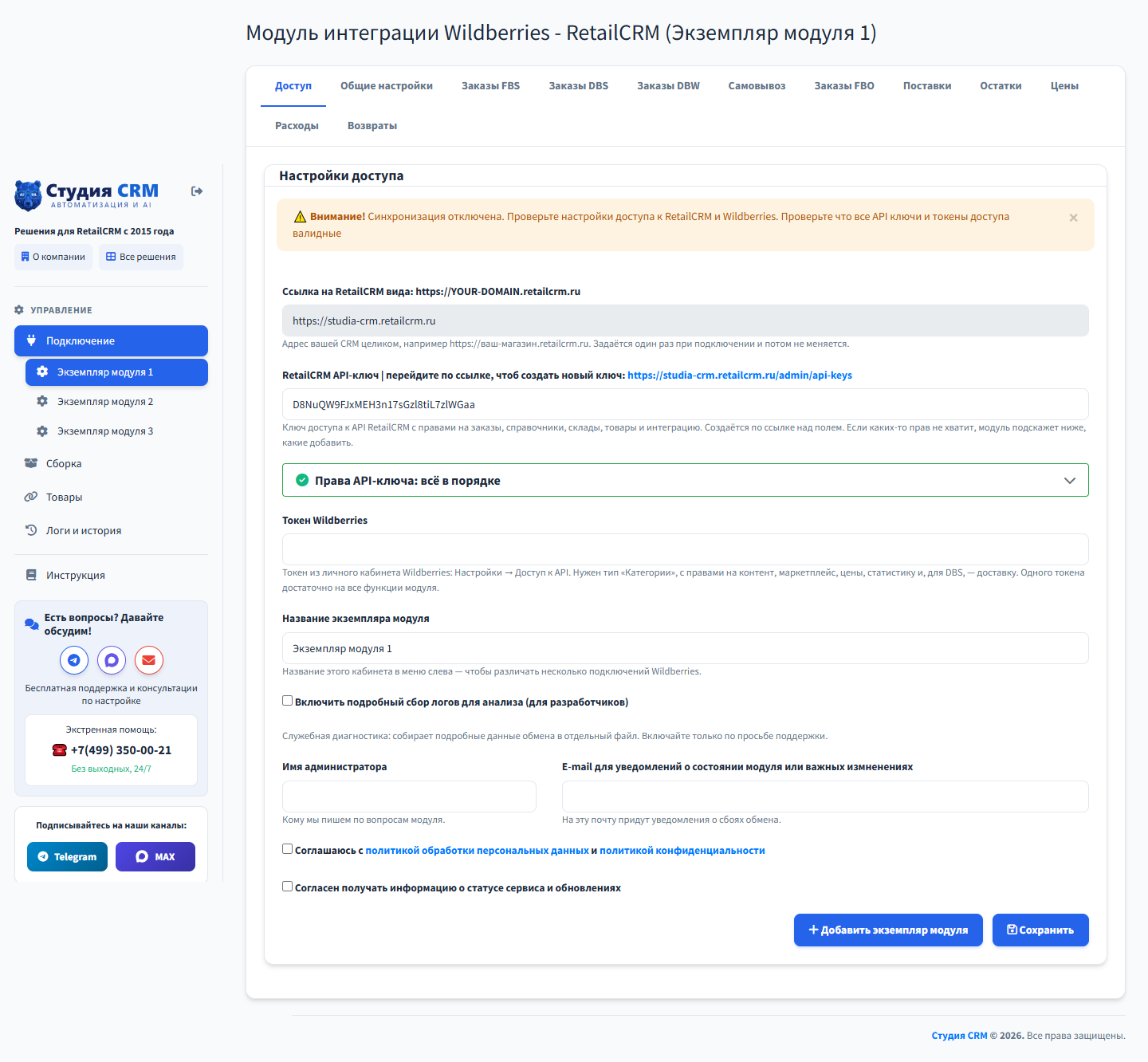1148x1062 pixels.
Task: Click the history icon next to Логи и история
Action: (31, 530)
